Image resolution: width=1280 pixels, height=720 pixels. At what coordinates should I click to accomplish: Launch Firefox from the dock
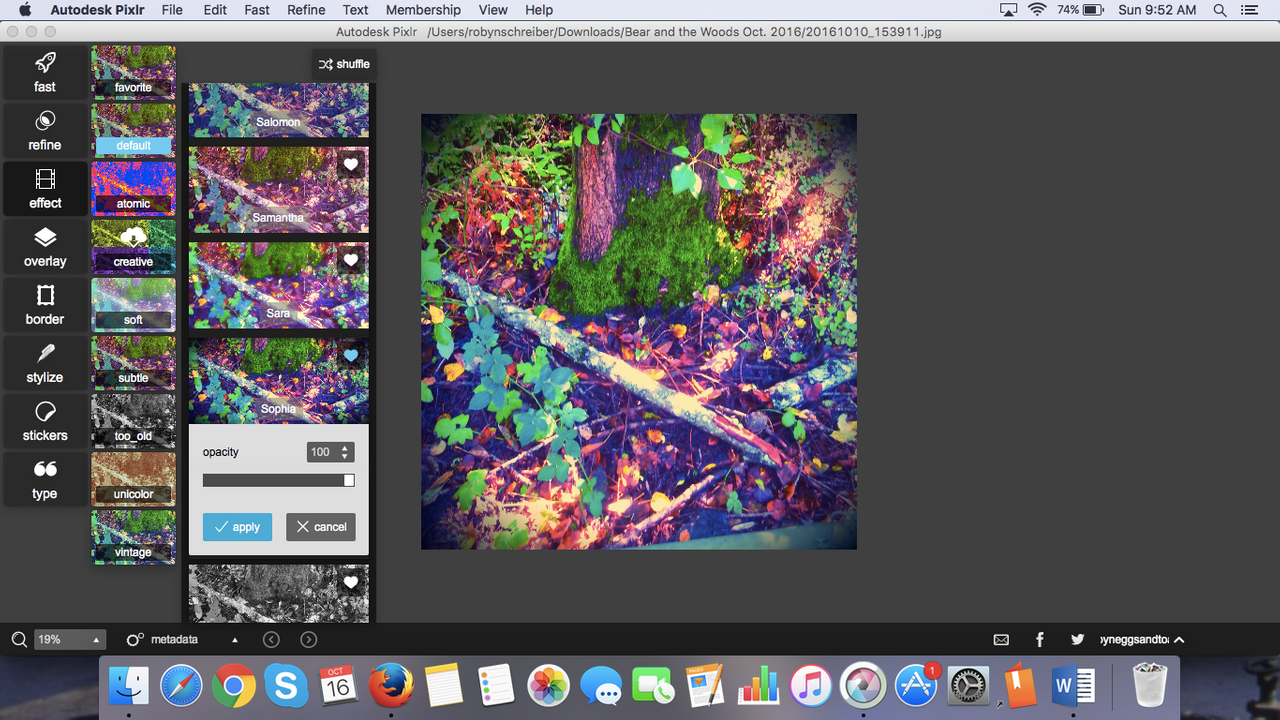point(391,686)
